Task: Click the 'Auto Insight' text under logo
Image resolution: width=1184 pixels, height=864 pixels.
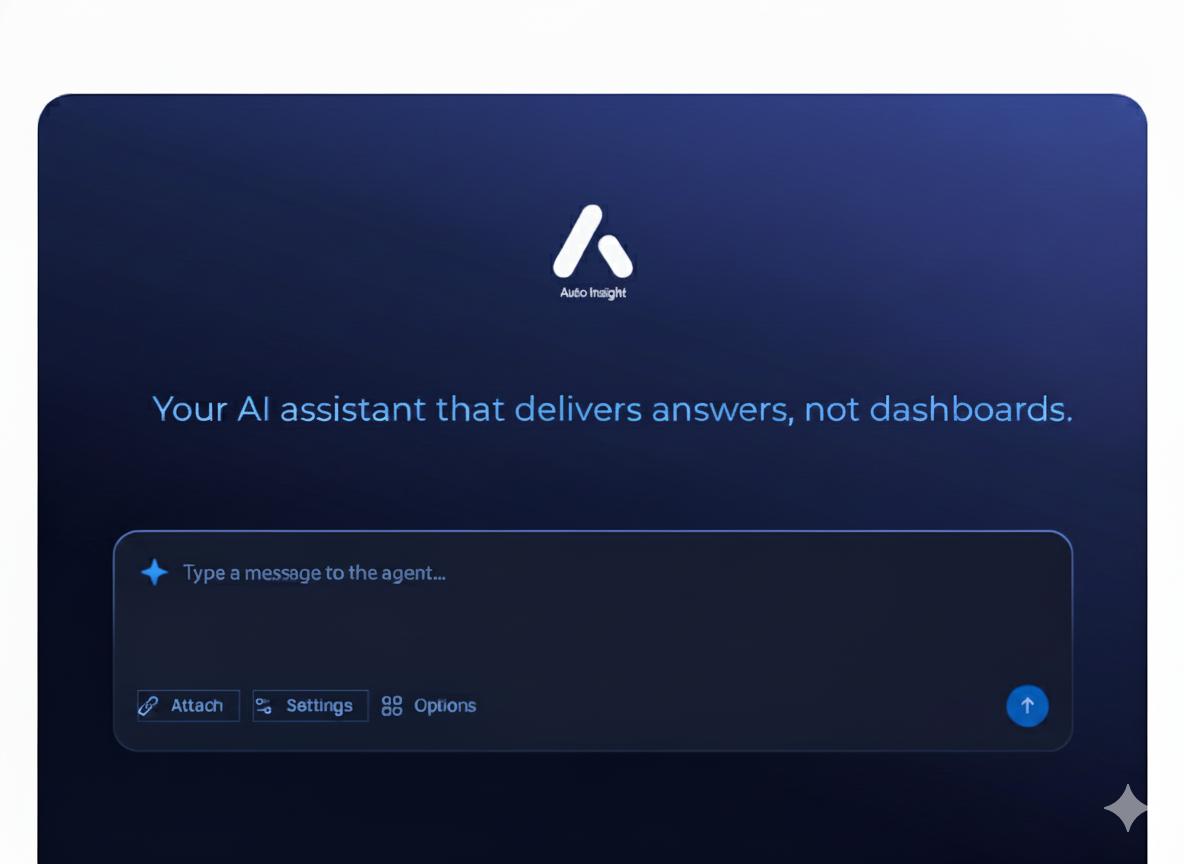Action: [593, 293]
